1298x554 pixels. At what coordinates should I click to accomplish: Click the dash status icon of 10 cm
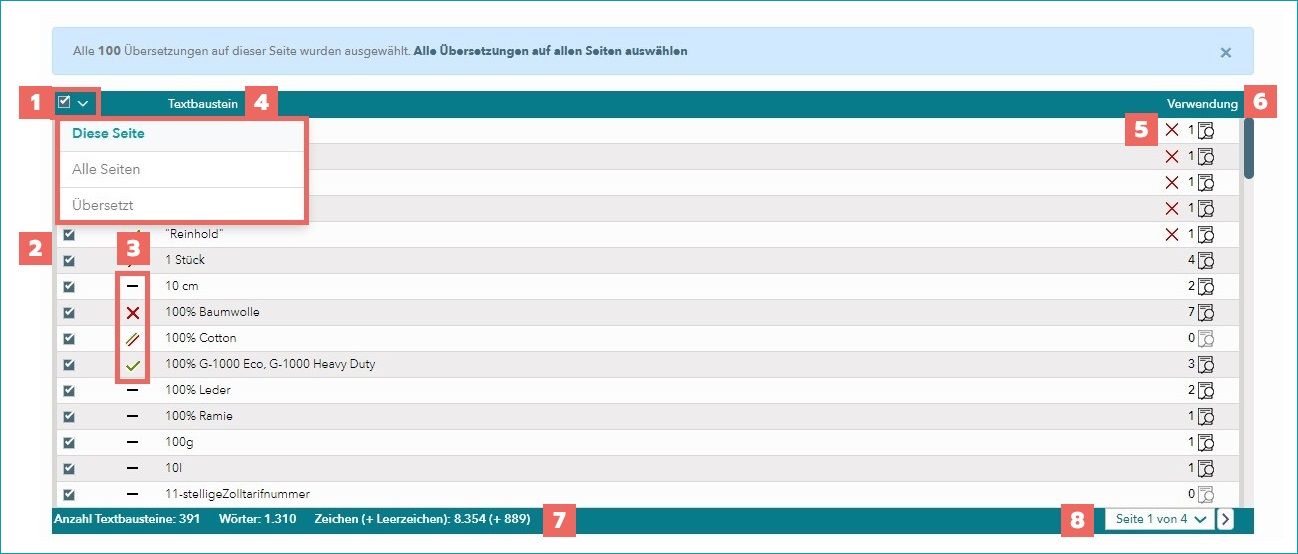click(x=133, y=286)
